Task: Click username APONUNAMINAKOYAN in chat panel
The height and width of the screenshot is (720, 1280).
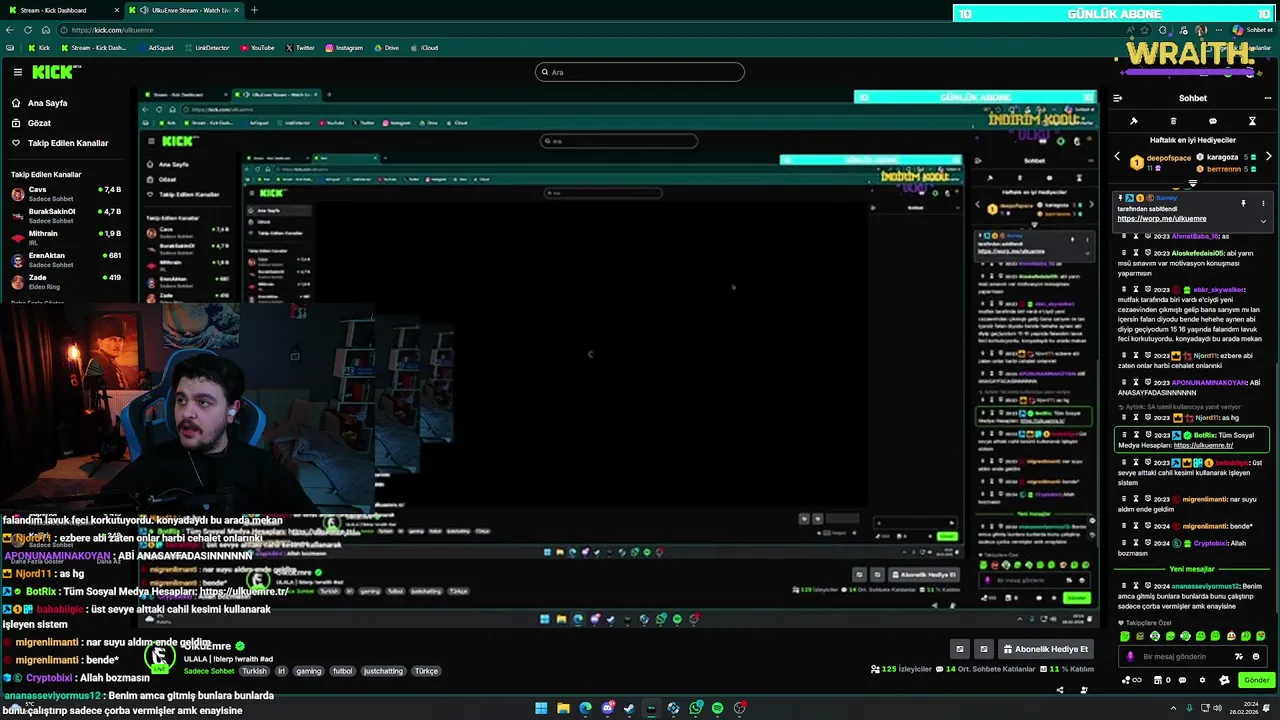Action: pos(1209,382)
